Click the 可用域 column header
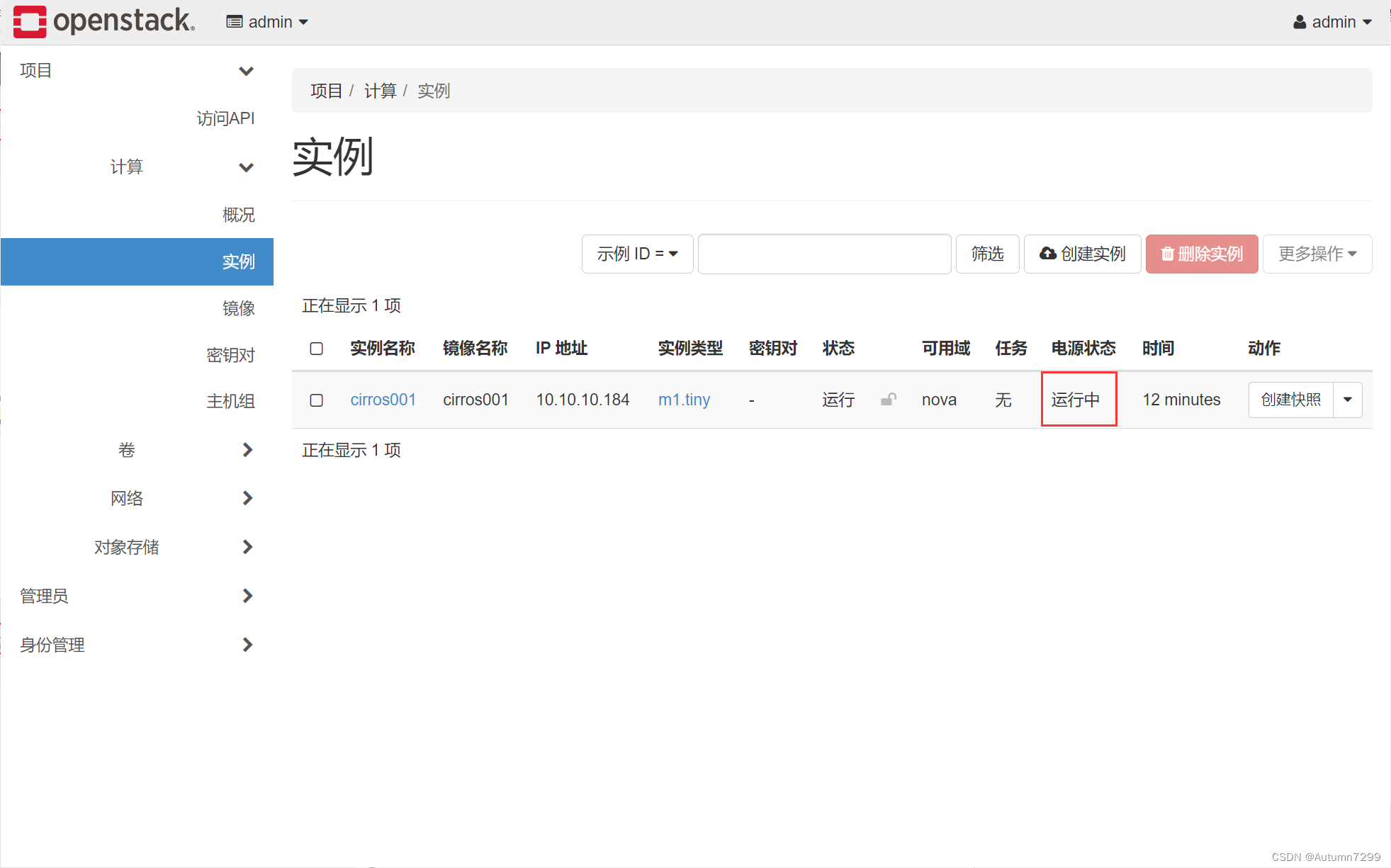Viewport: 1391px width, 868px height. 946,348
